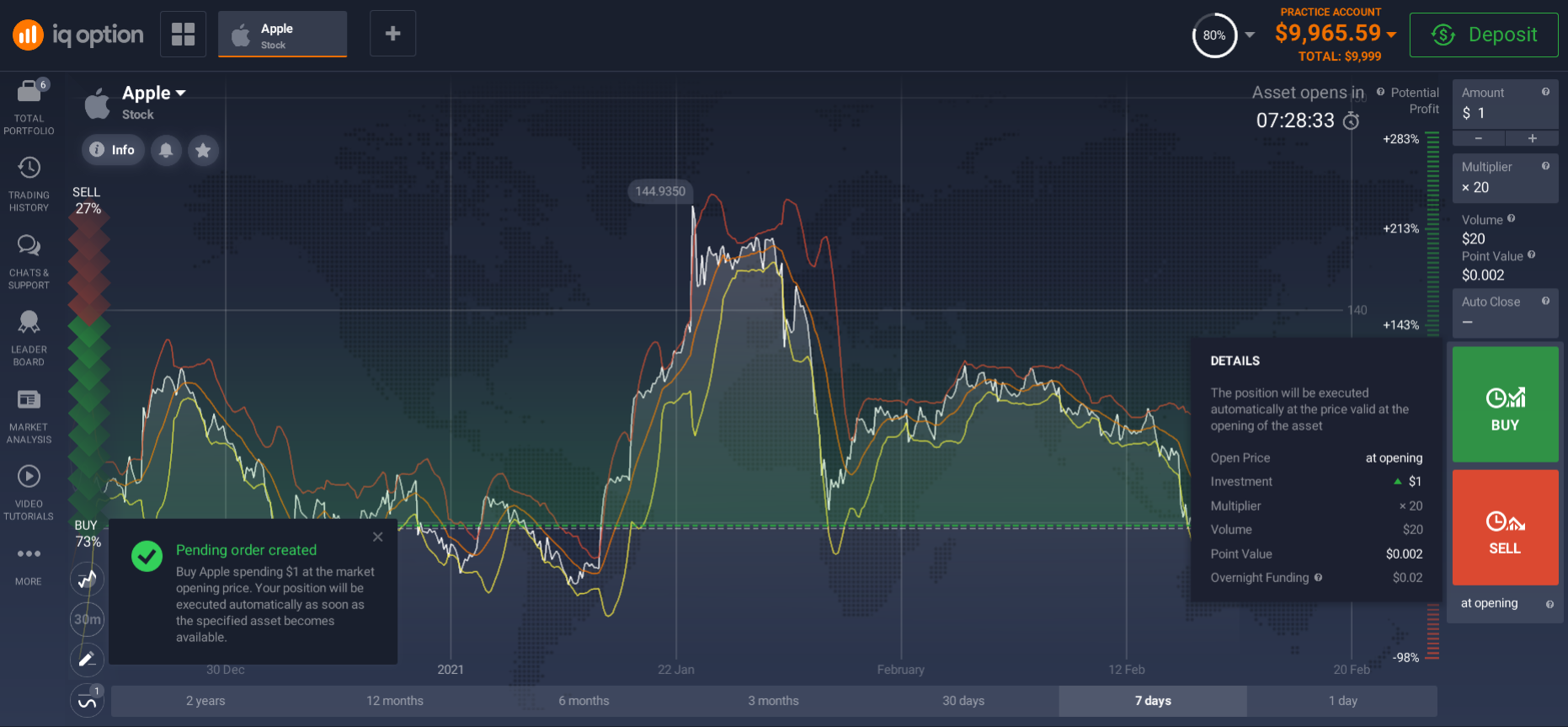Click the 'at opening' help icon
This screenshot has width=1568, height=727.
point(1549,604)
